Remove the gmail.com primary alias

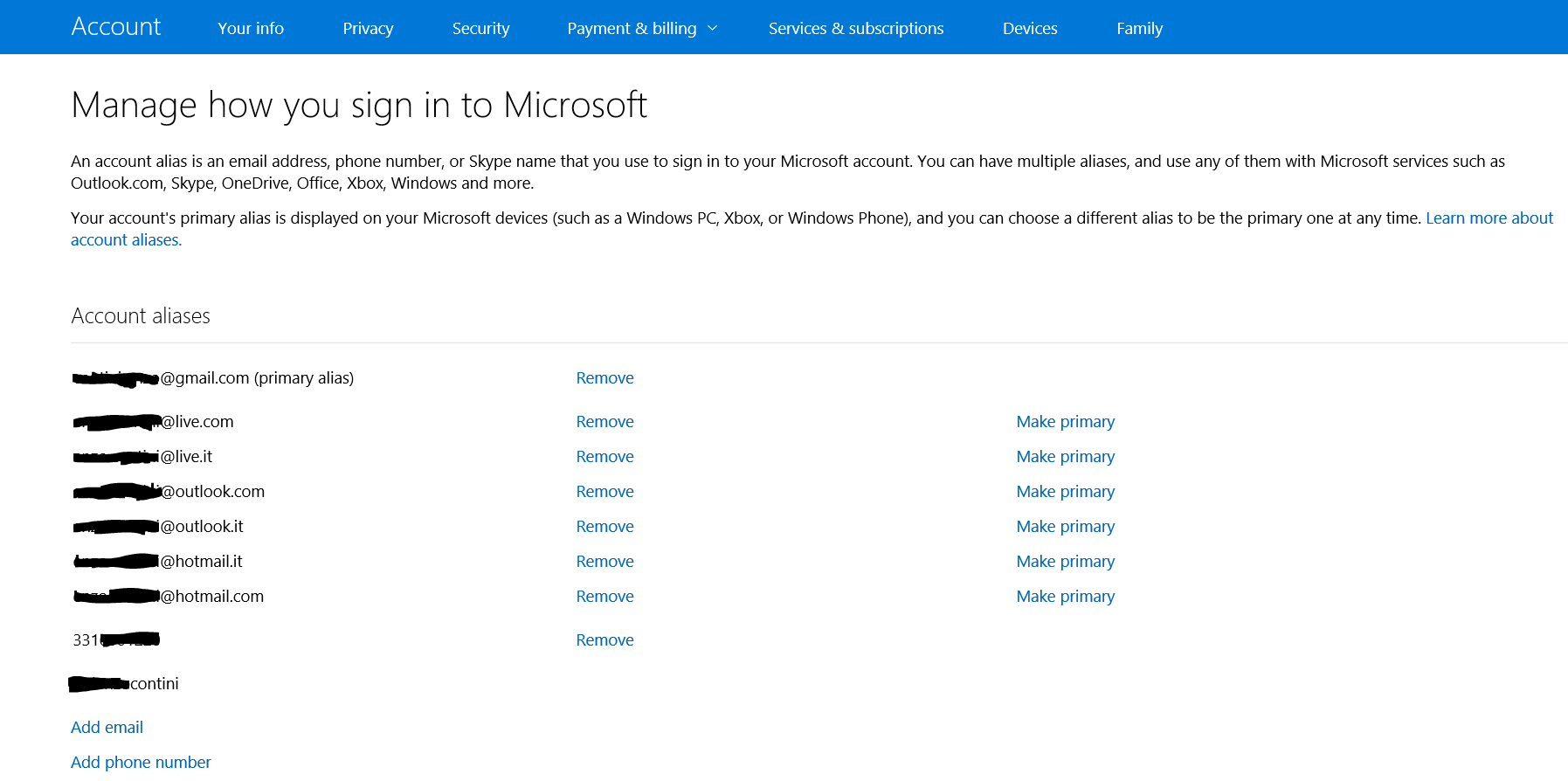click(x=604, y=378)
